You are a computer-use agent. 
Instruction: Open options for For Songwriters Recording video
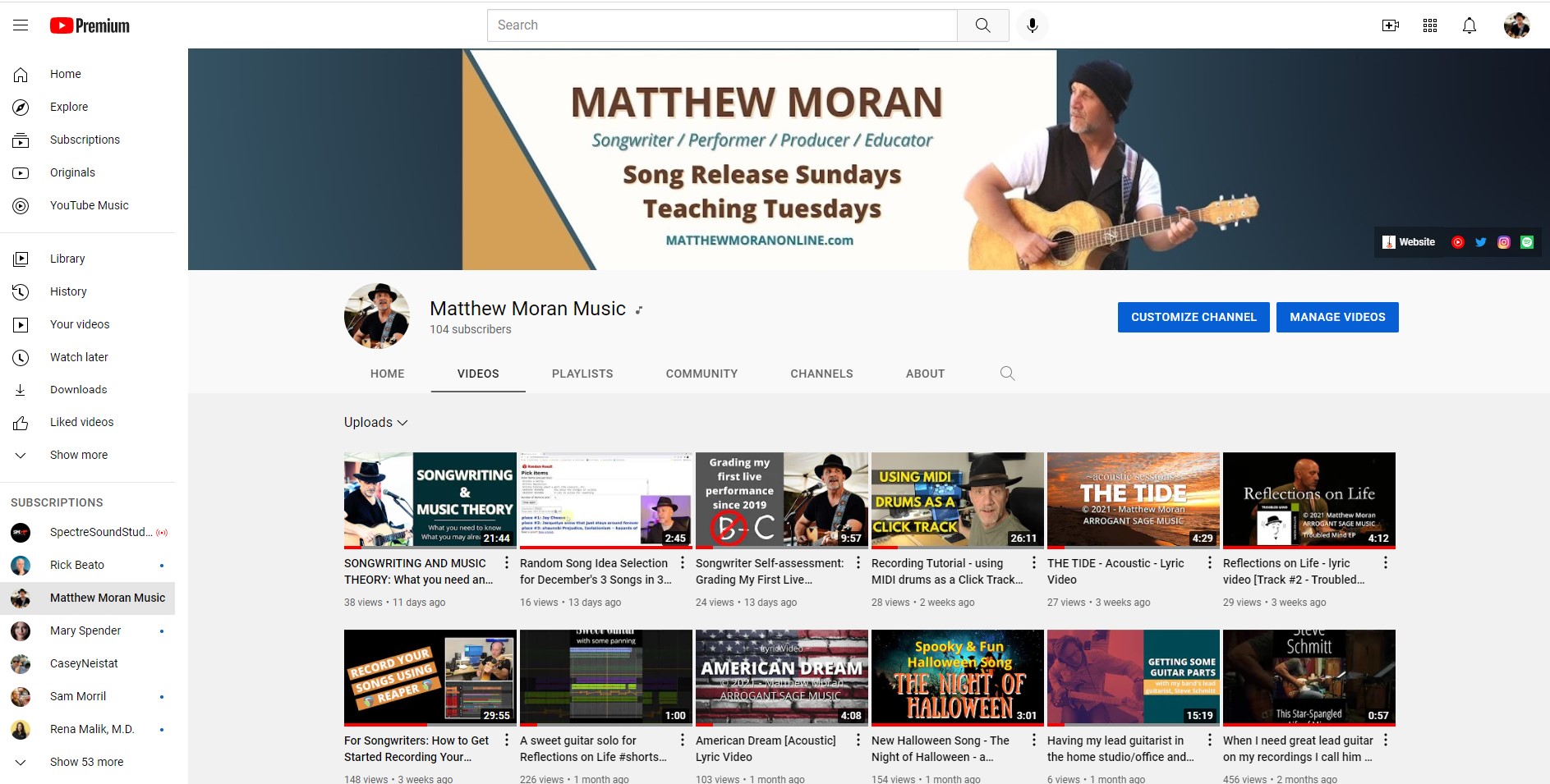click(x=507, y=740)
